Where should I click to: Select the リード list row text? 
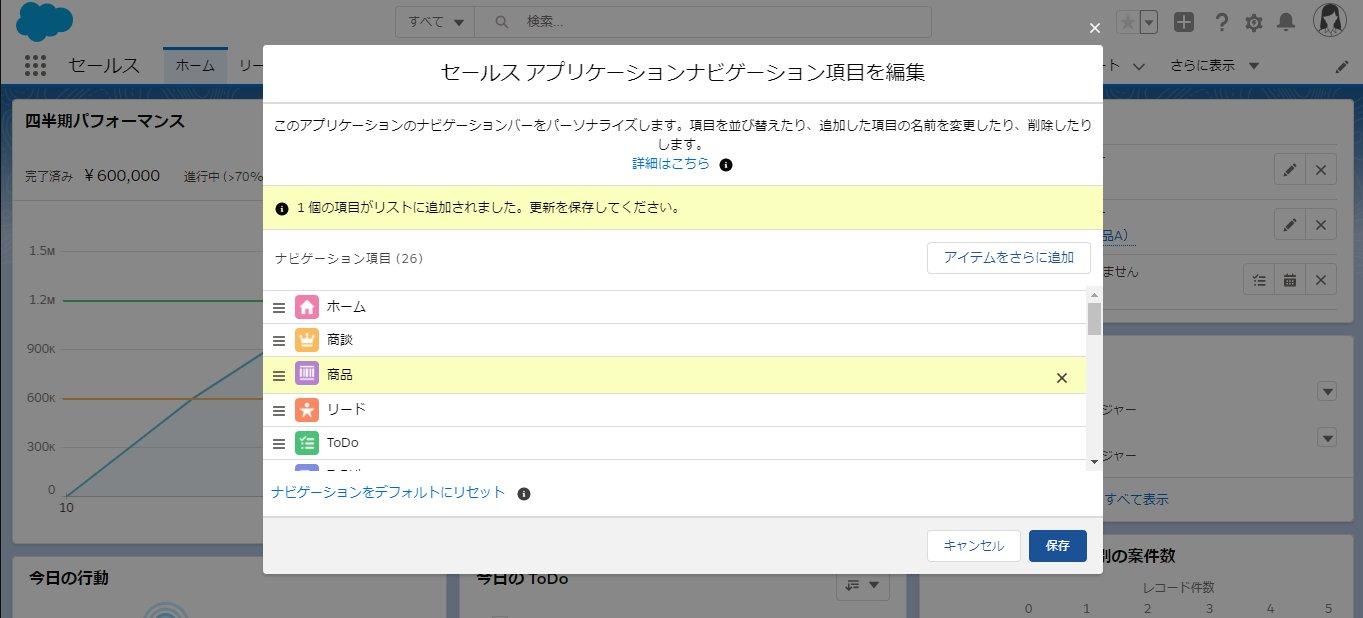coord(346,409)
